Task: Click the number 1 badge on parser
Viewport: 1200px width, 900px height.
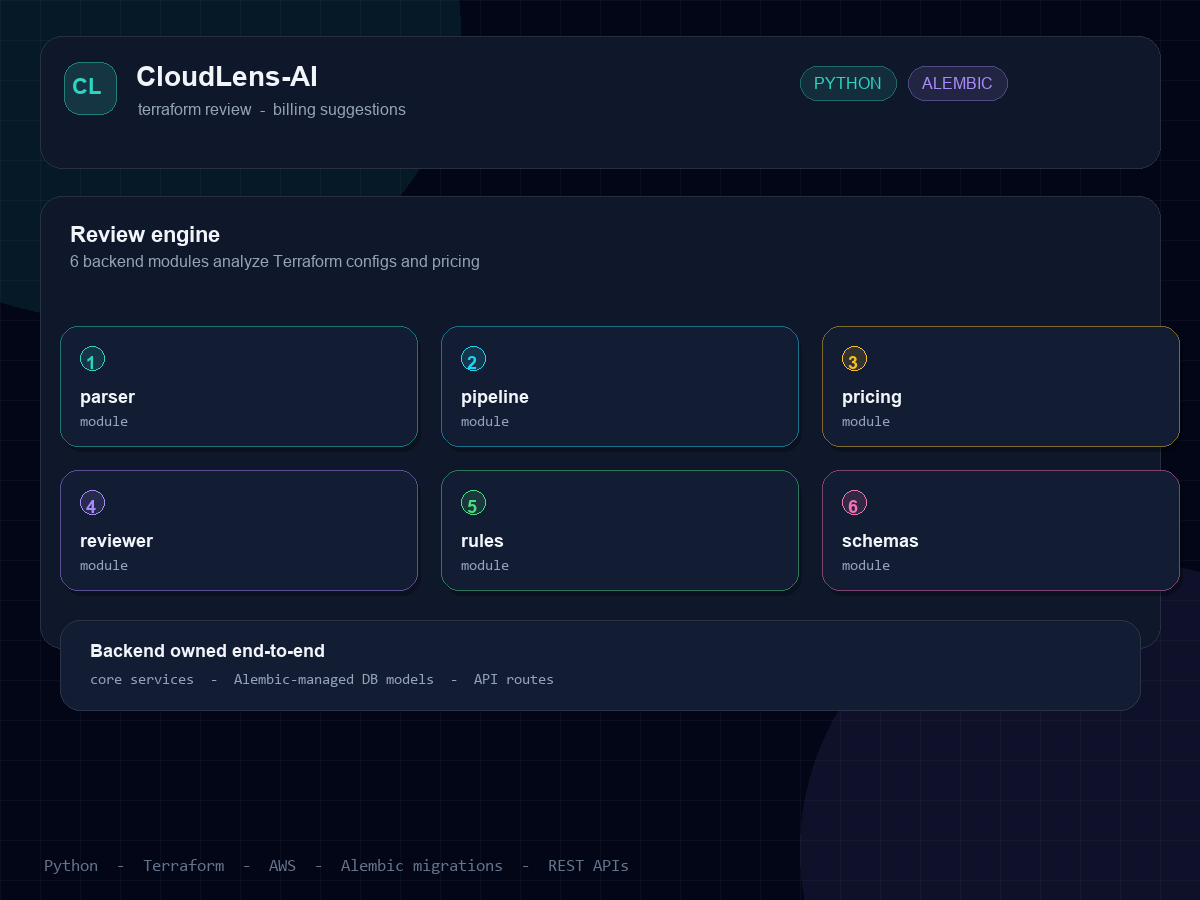Action: pos(92,359)
